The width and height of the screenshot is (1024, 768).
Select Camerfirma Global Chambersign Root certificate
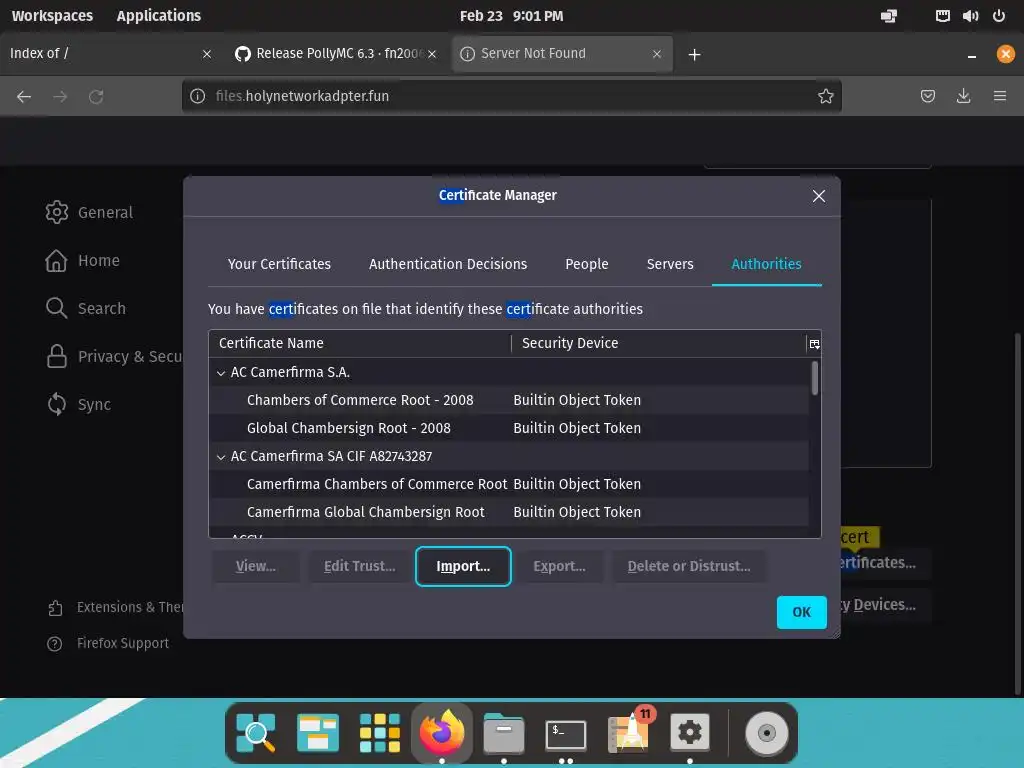click(x=509, y=512)
